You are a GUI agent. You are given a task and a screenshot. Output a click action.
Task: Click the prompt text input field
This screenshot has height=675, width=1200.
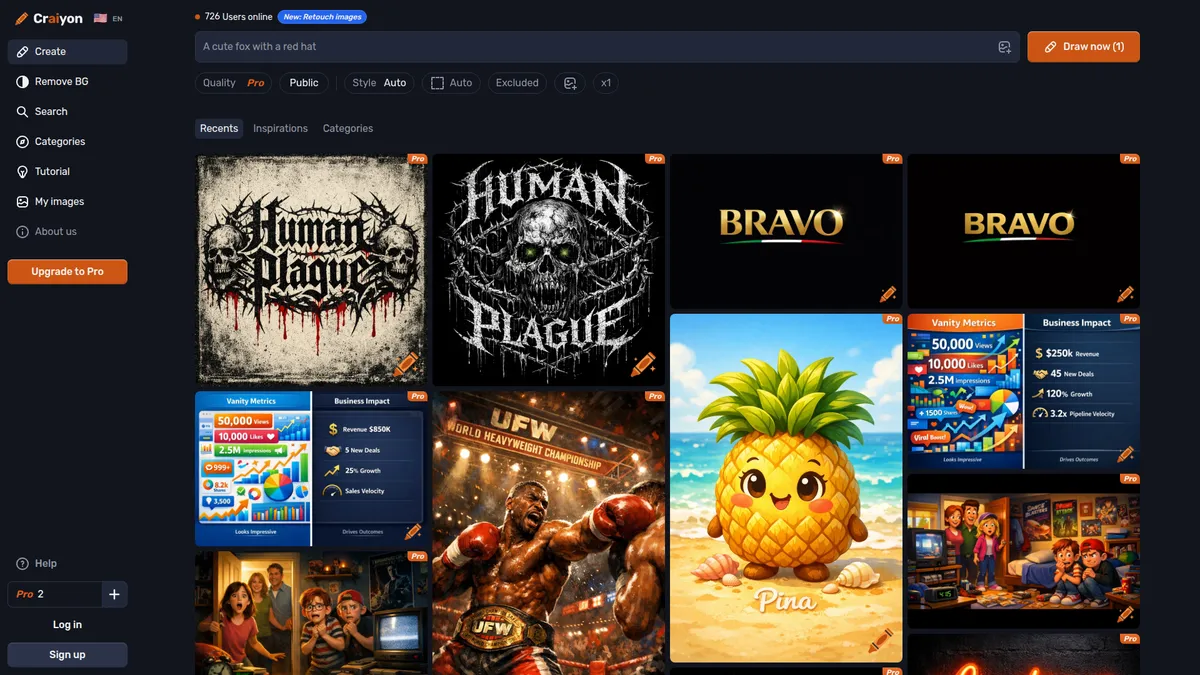coord(590,47)
